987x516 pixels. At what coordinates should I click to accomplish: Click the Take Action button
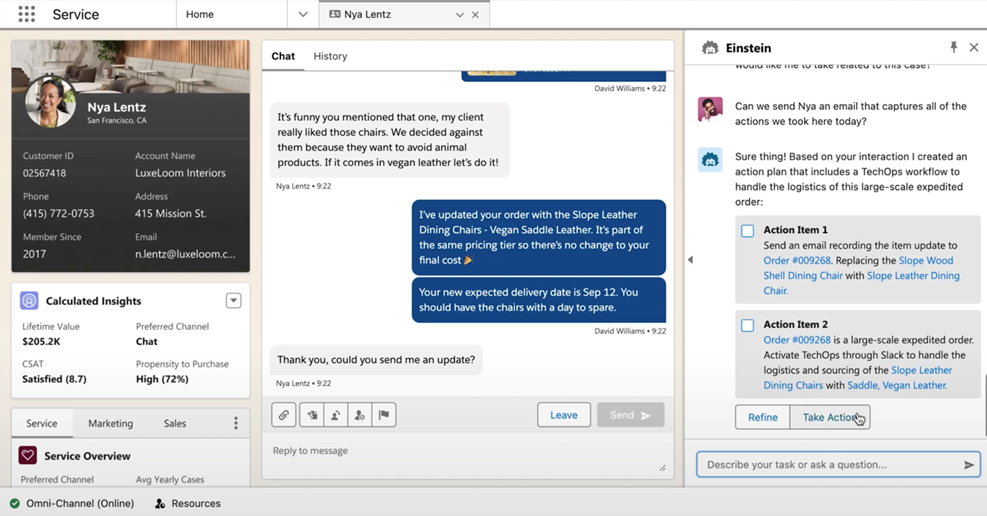(x=830, y=417)
